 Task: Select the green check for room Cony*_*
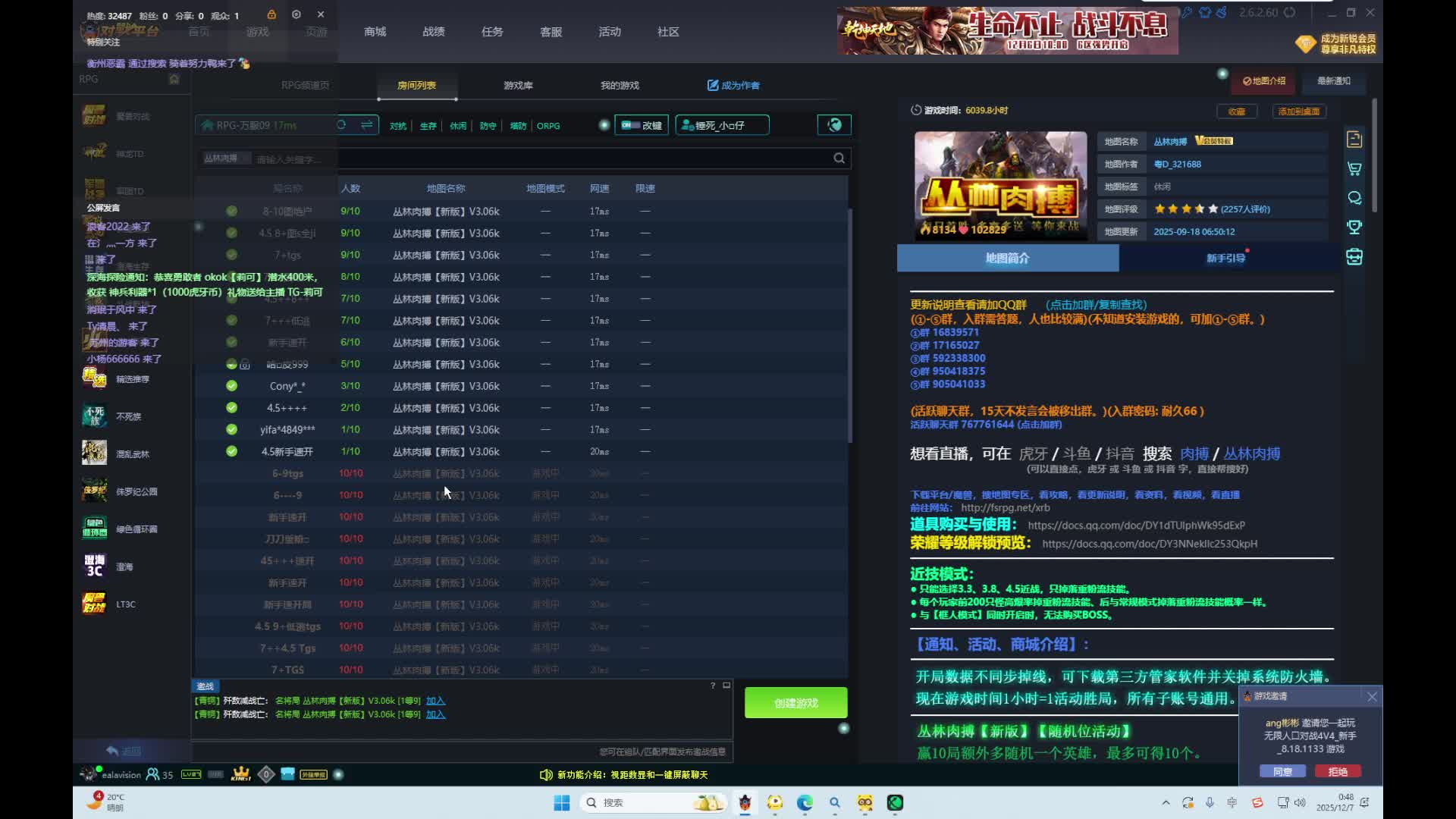[231, 386]
